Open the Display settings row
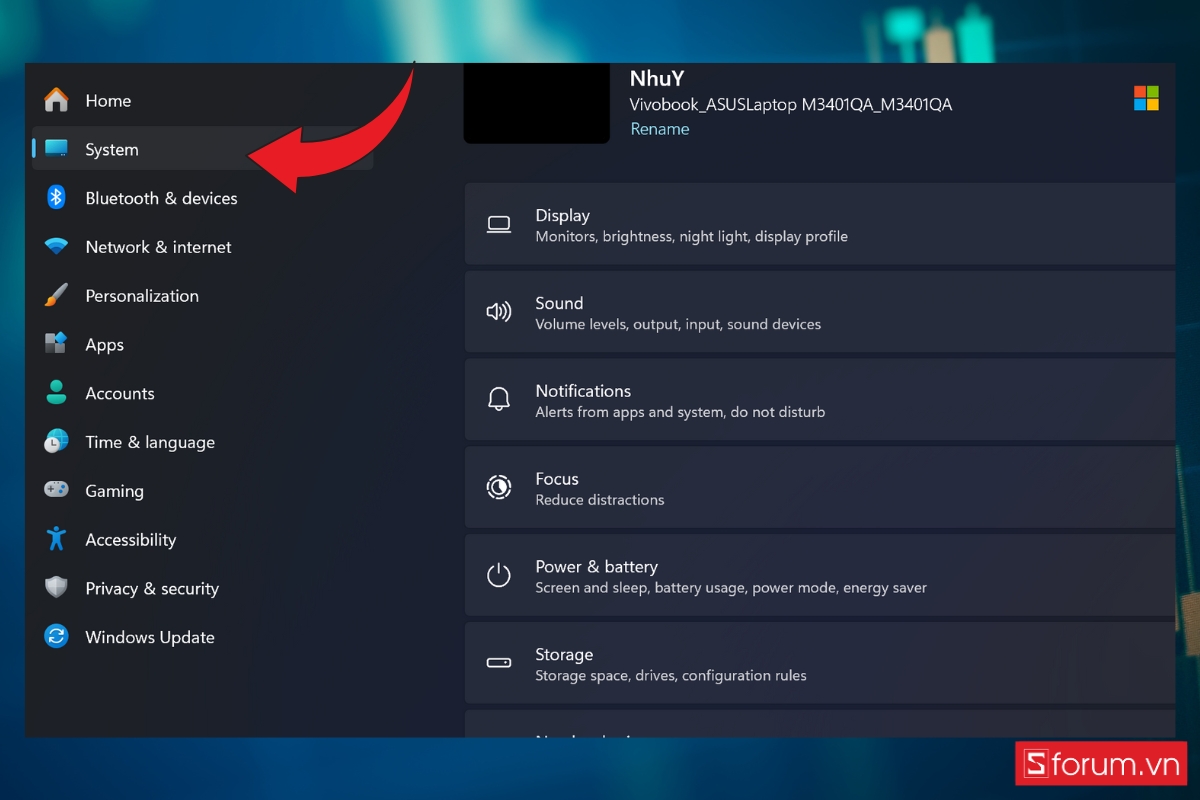Image resolution: width=1200 pixels, height=800 pixels. pyautogui.click(x=820, y=224)
